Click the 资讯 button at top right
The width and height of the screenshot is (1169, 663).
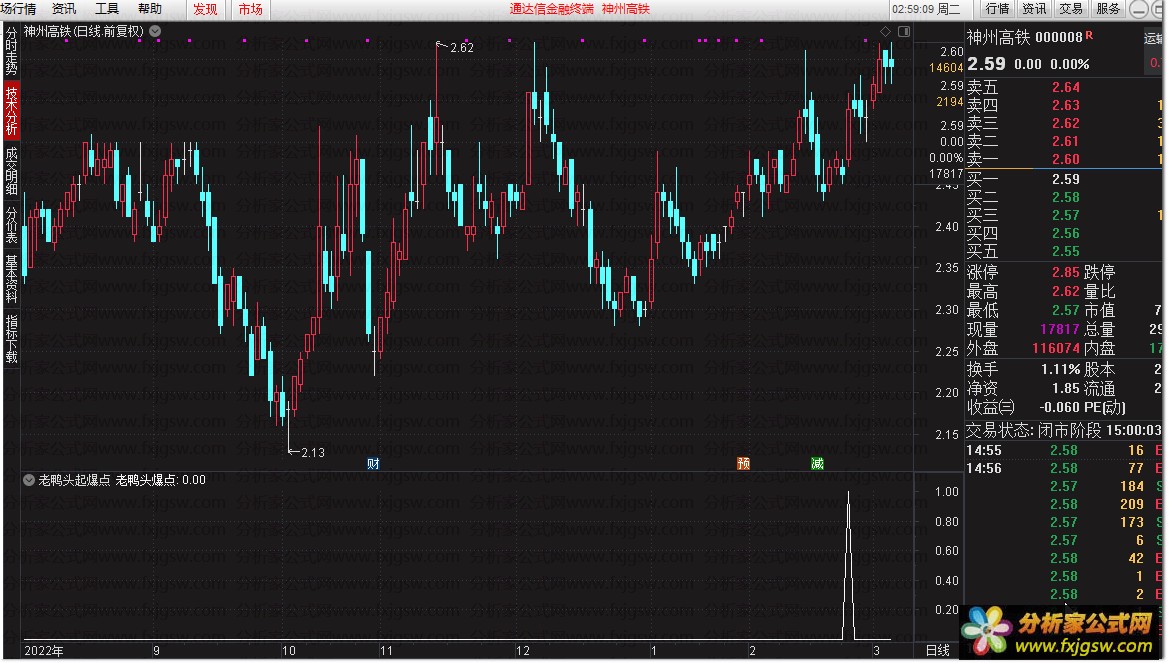point(1034,9)
